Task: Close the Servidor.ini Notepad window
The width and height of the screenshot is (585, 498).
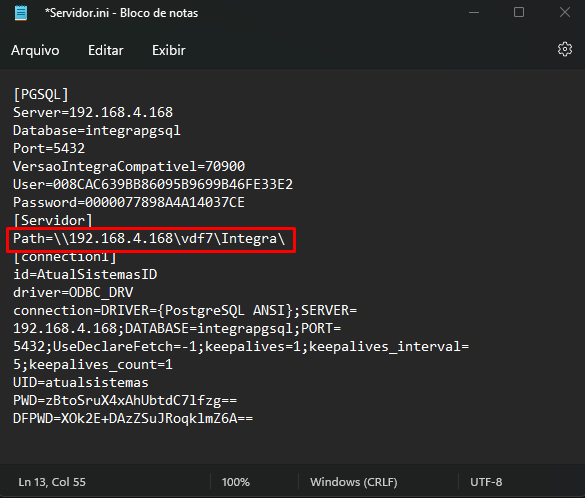Action: point(565,12)
